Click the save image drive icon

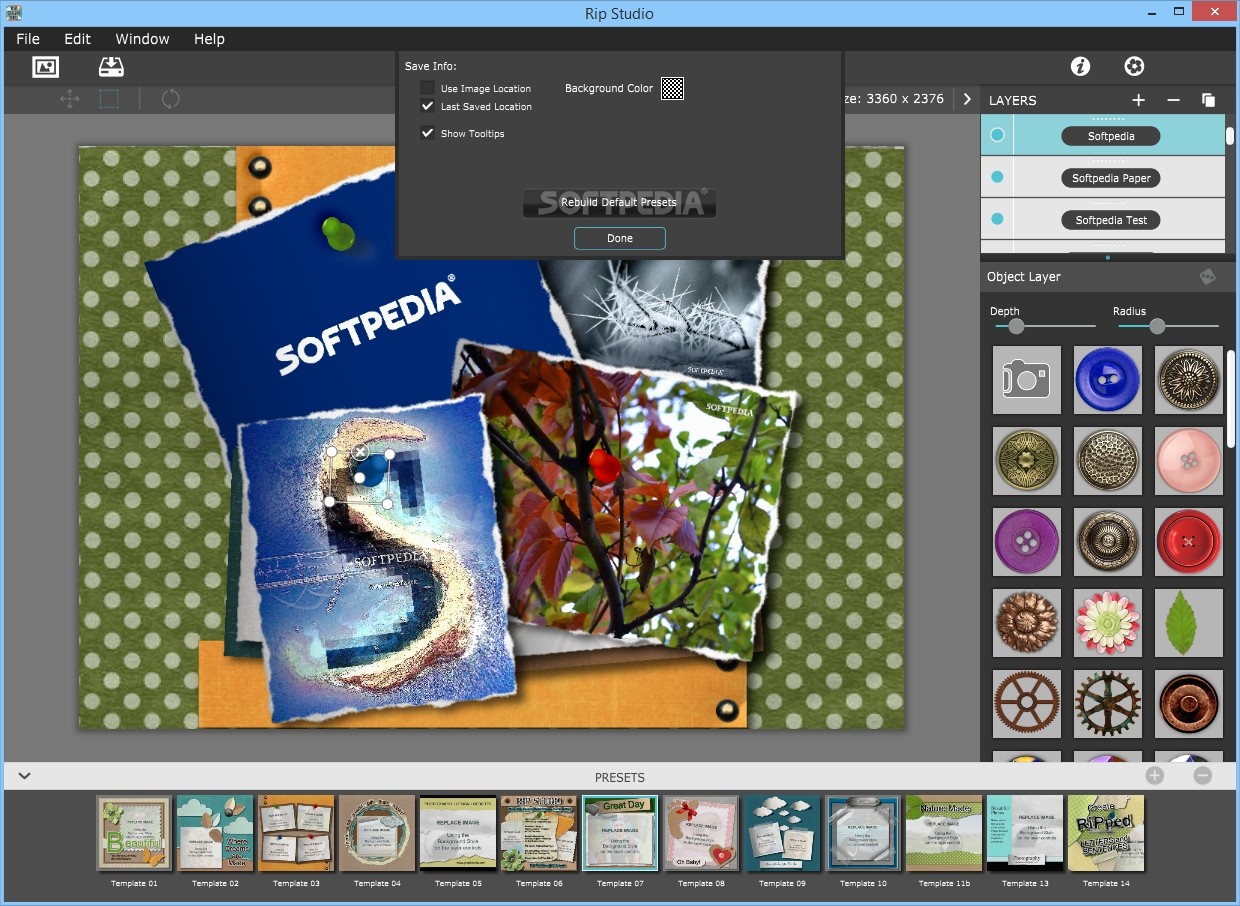[x=111, y=67]
